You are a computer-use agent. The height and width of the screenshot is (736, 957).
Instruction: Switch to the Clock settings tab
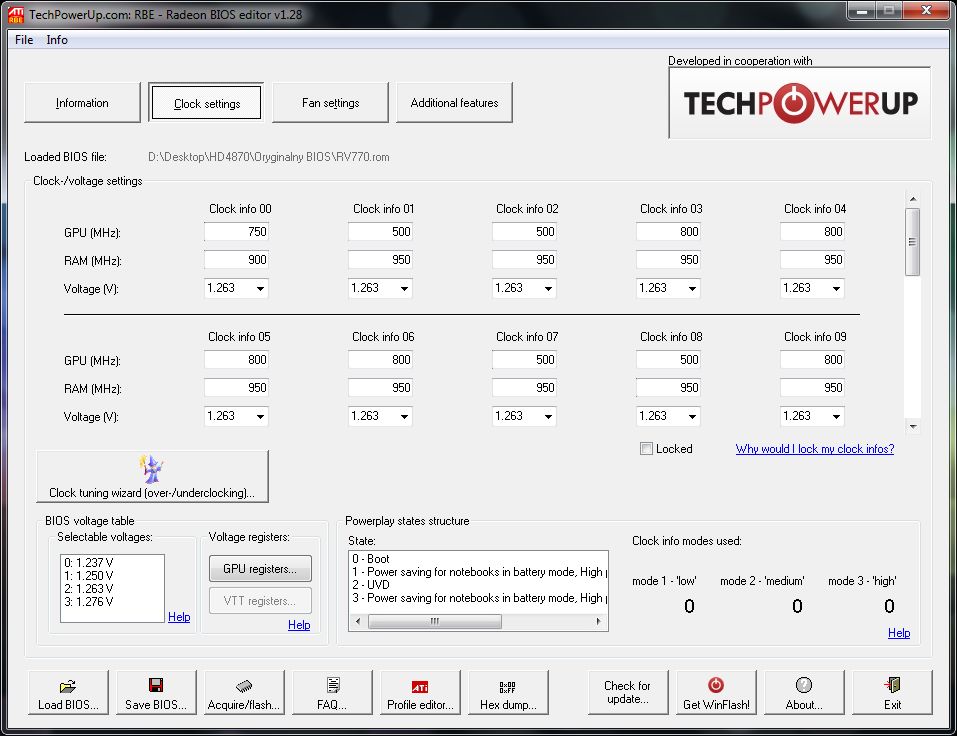click(x=206, y=103)
